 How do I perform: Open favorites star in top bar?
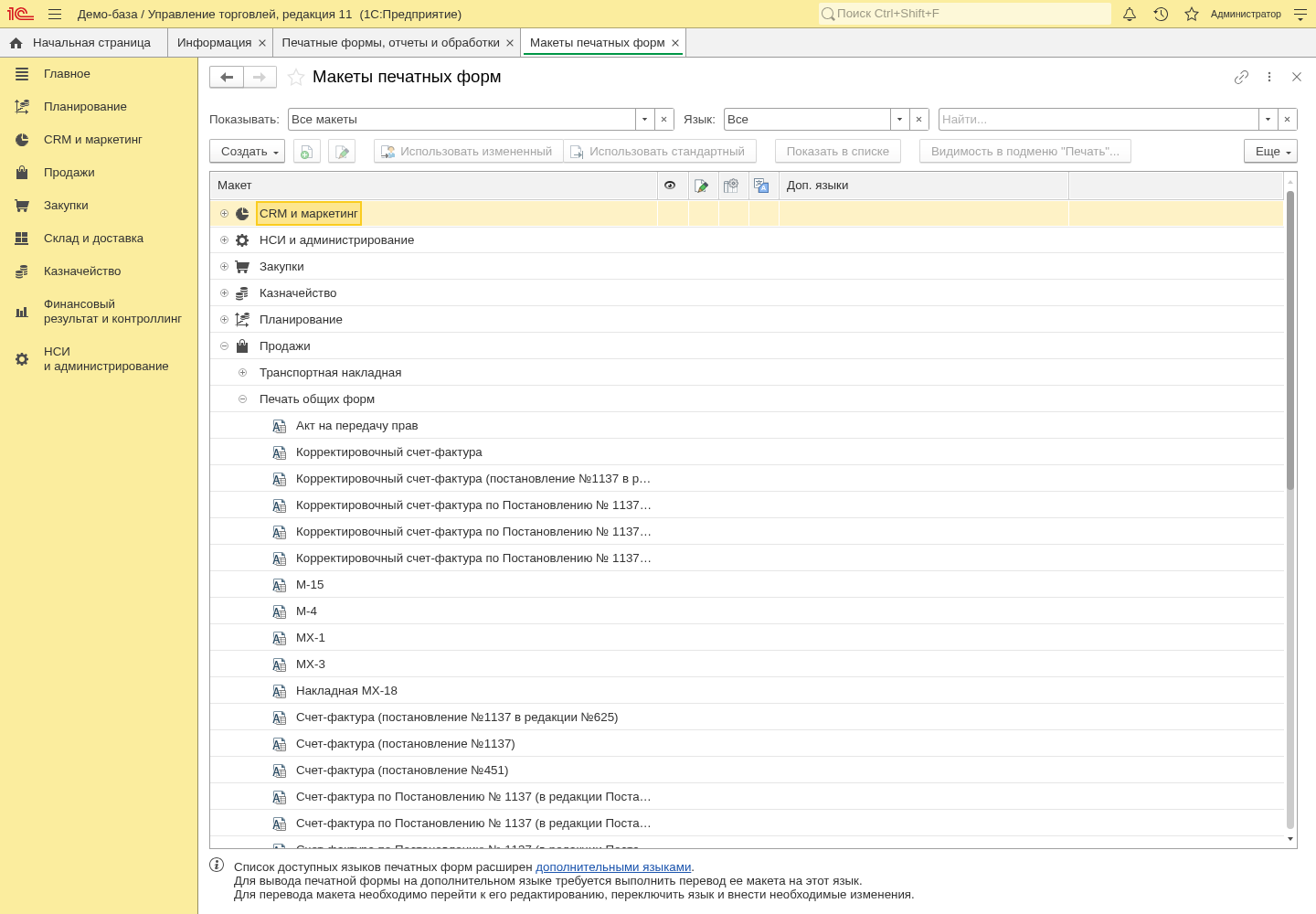tap(1192, 14)
